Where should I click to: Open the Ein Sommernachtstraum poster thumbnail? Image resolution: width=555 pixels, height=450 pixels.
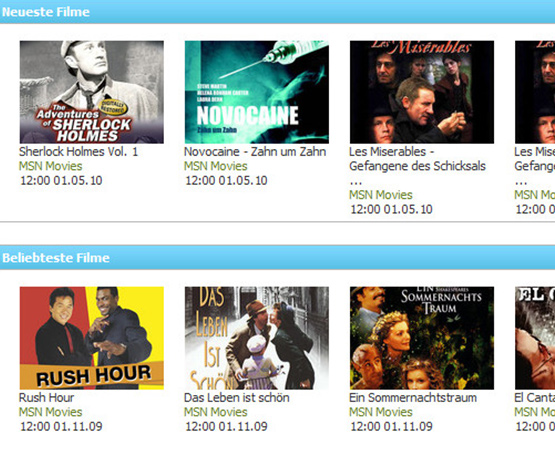coord(422,338)
